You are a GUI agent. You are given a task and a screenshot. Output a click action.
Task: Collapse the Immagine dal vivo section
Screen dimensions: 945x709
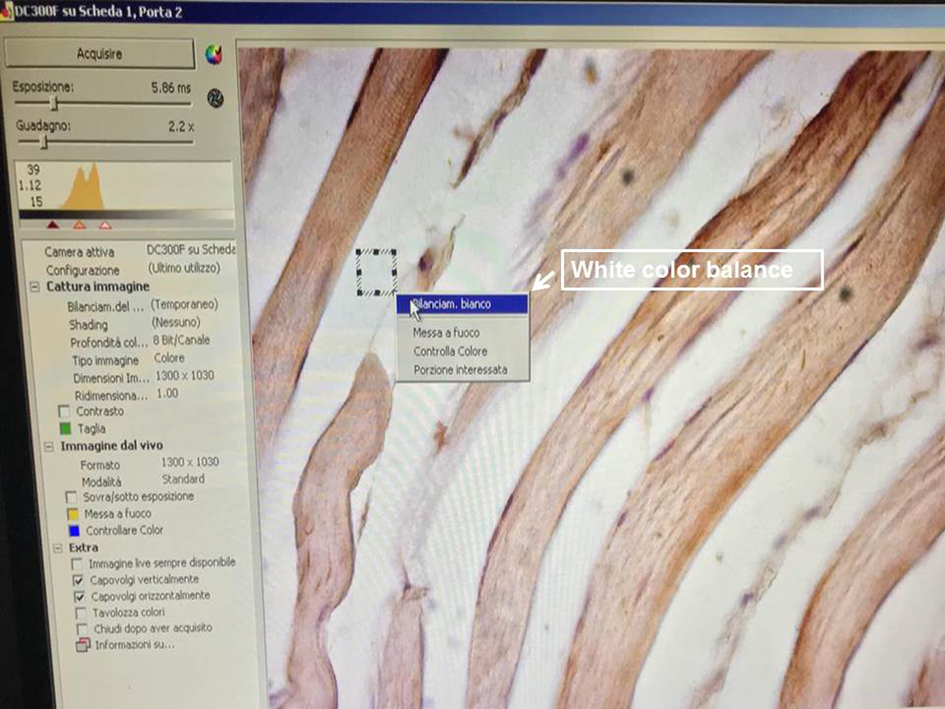click(x=49, y=447)
